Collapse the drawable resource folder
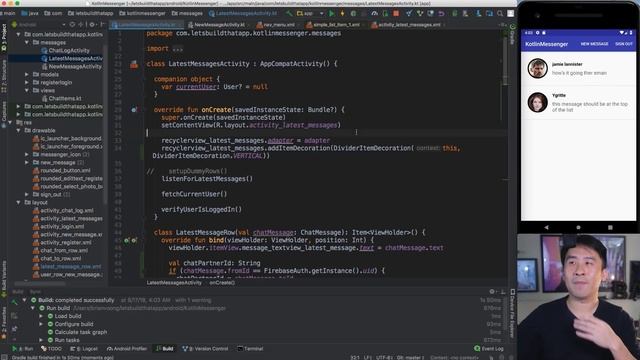Screen dimensions: 640x360 (x=18, y=131)
